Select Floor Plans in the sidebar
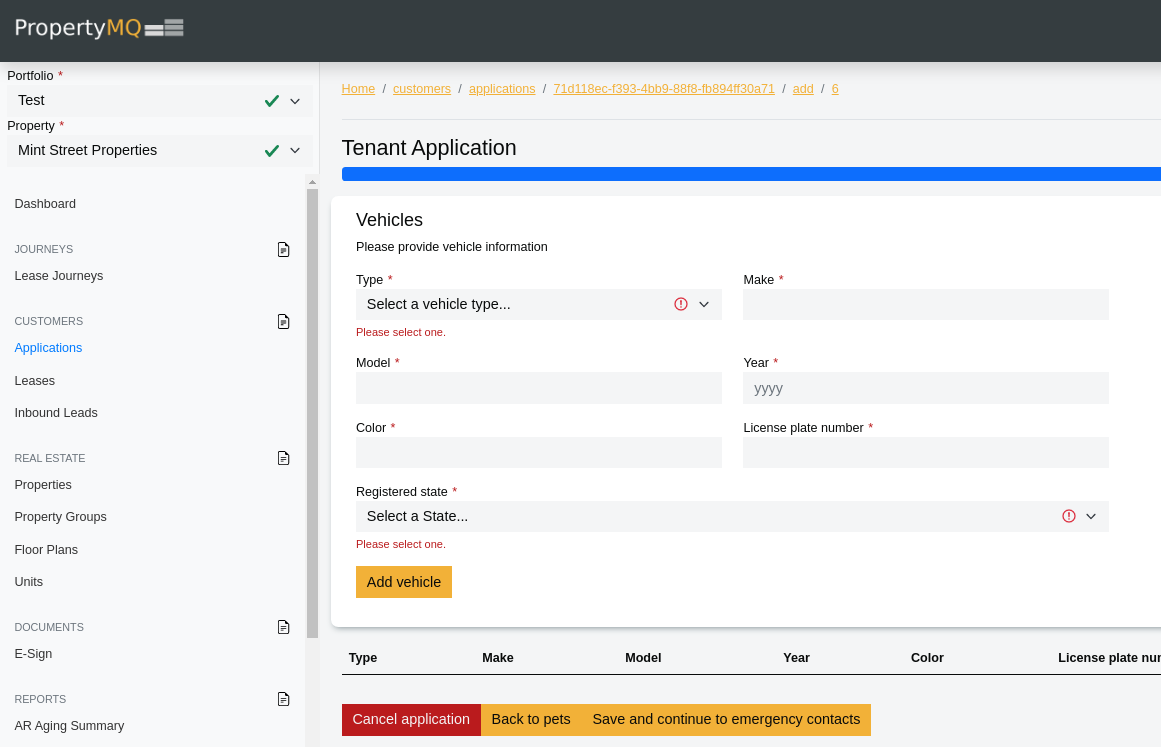Screen dimensions: 1161x747 tap(46, 550)
